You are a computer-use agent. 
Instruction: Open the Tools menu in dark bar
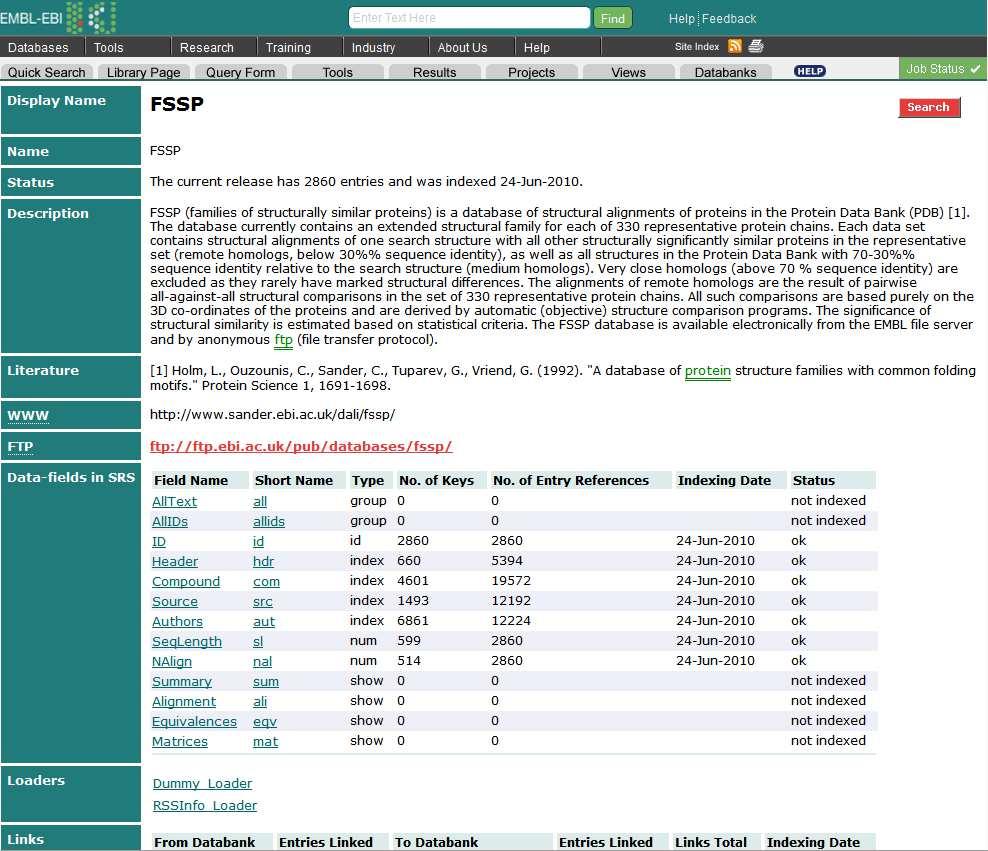tap(108, 48)
